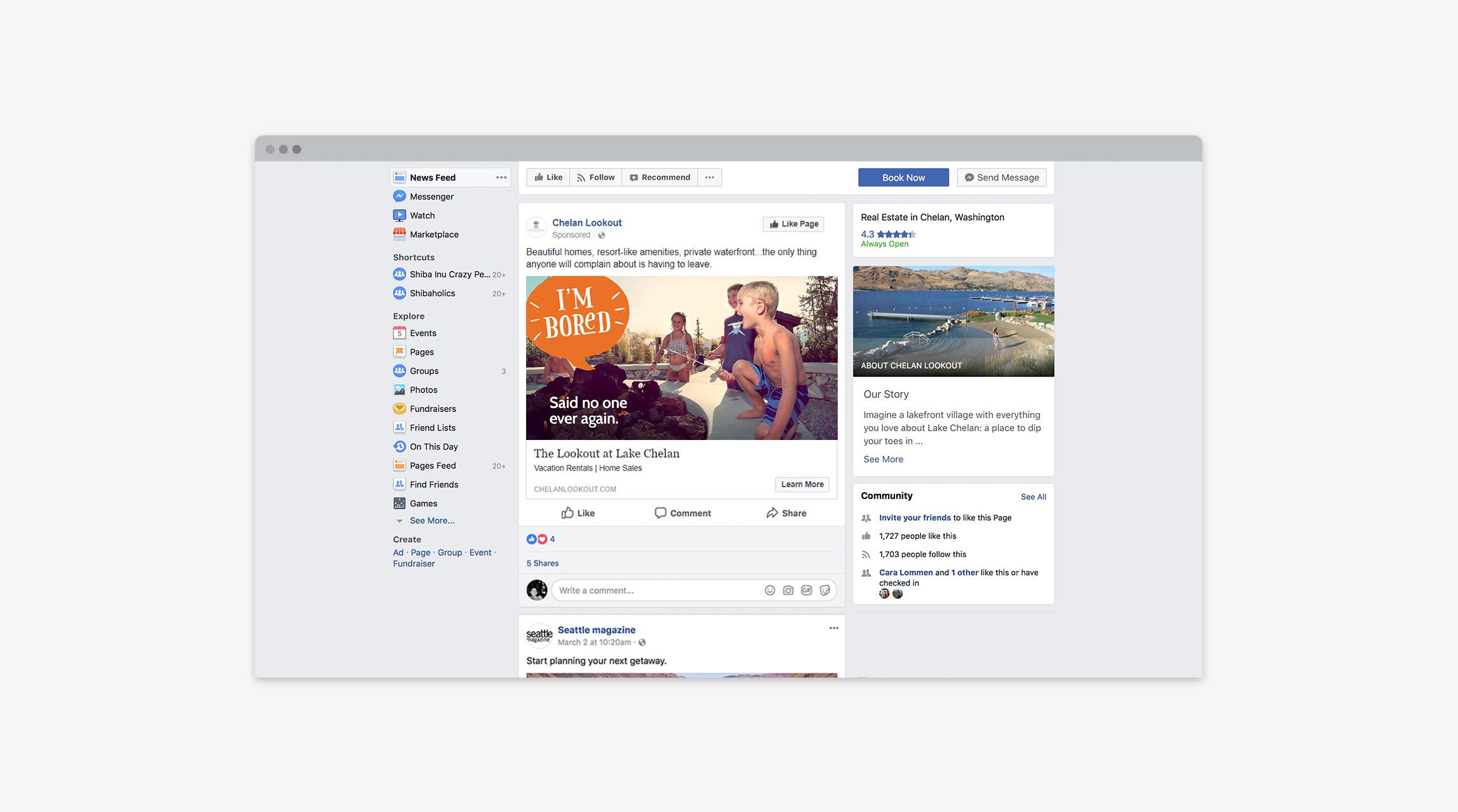Select Groups in Explore menu
1458x812 pixels.
(x=424, y=371)
